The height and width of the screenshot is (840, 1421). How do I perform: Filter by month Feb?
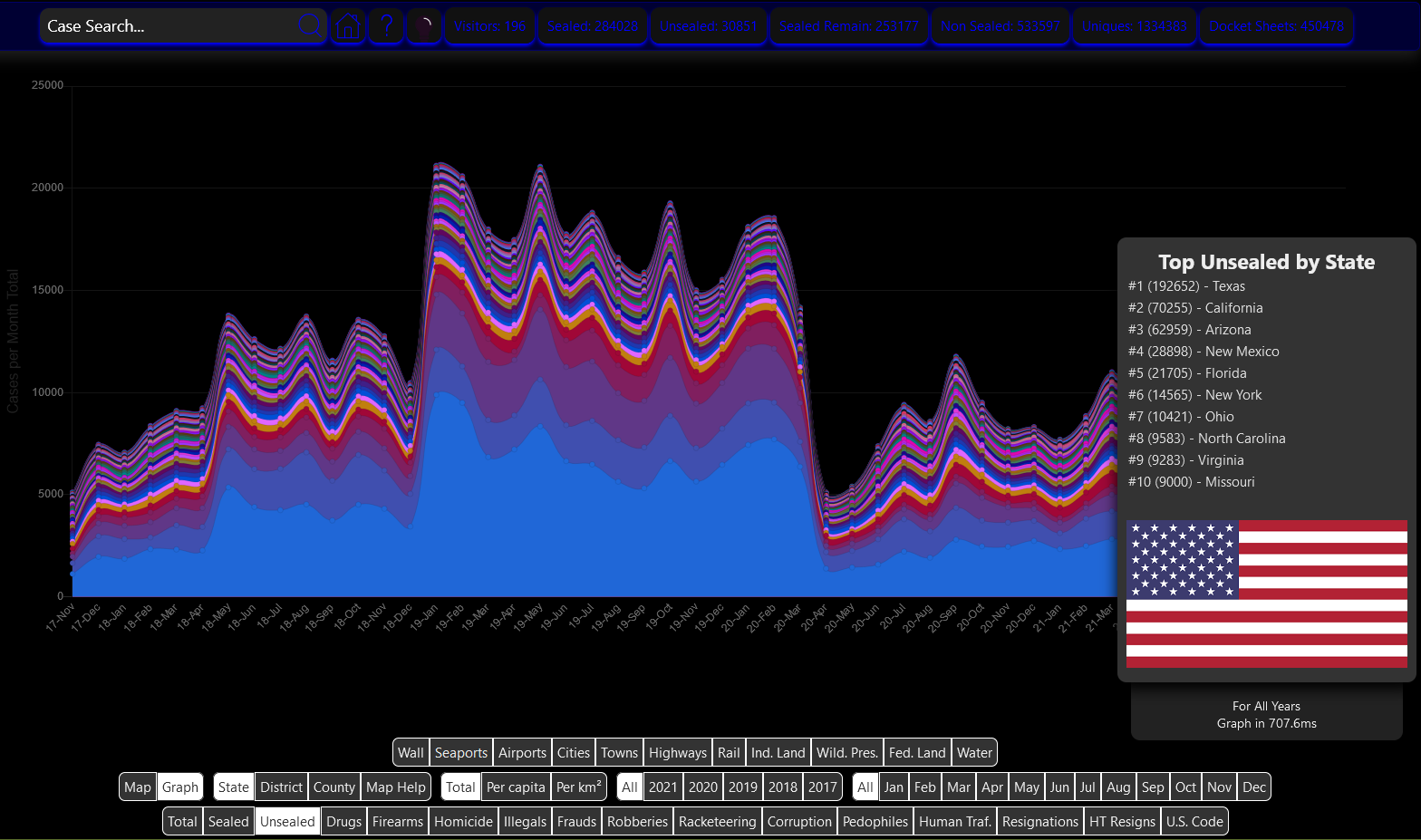(925, 787)
